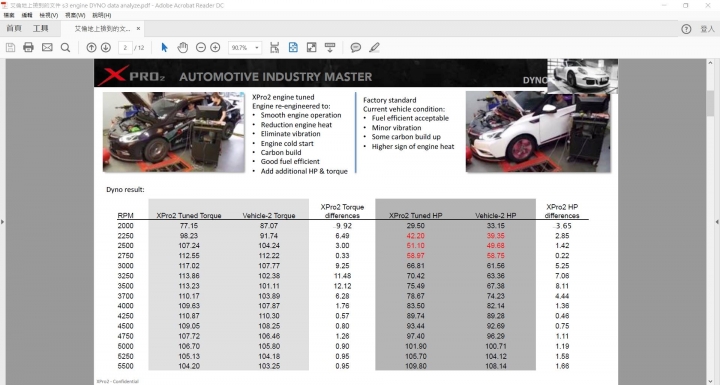Open the Find text magnifier

click(x=65, y=47)
